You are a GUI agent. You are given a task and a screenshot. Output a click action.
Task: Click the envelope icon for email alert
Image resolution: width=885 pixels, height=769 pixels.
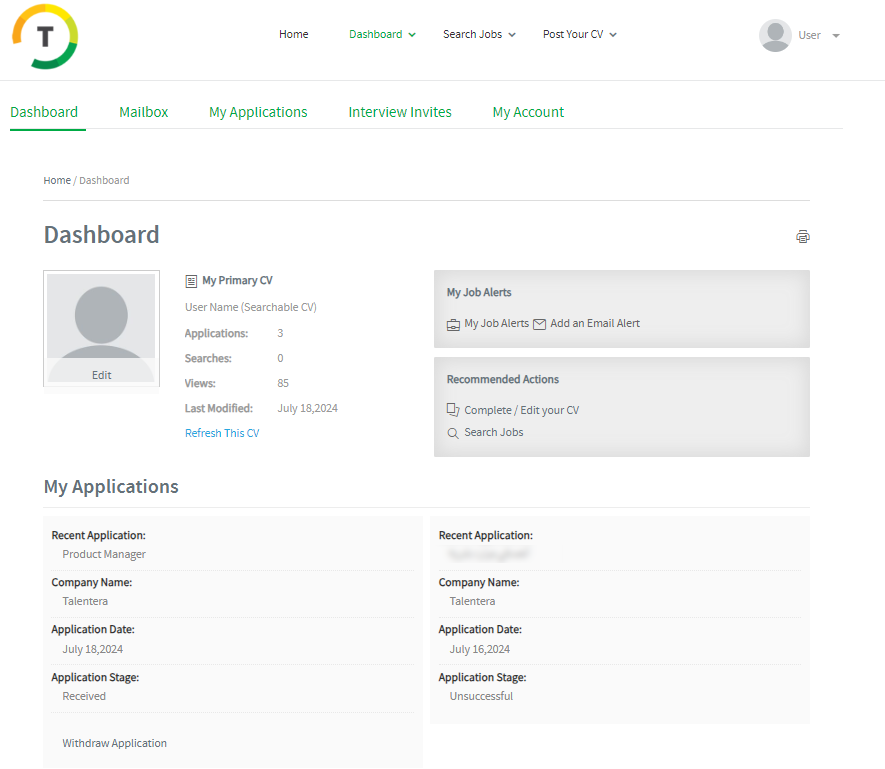pyautogui.click(x=540, y=324)
